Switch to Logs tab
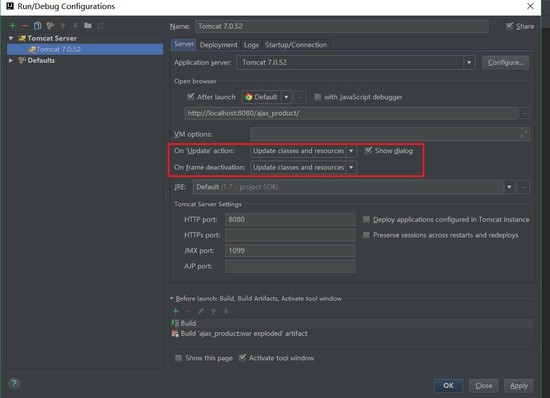550x398 pixels. (251, 45)
